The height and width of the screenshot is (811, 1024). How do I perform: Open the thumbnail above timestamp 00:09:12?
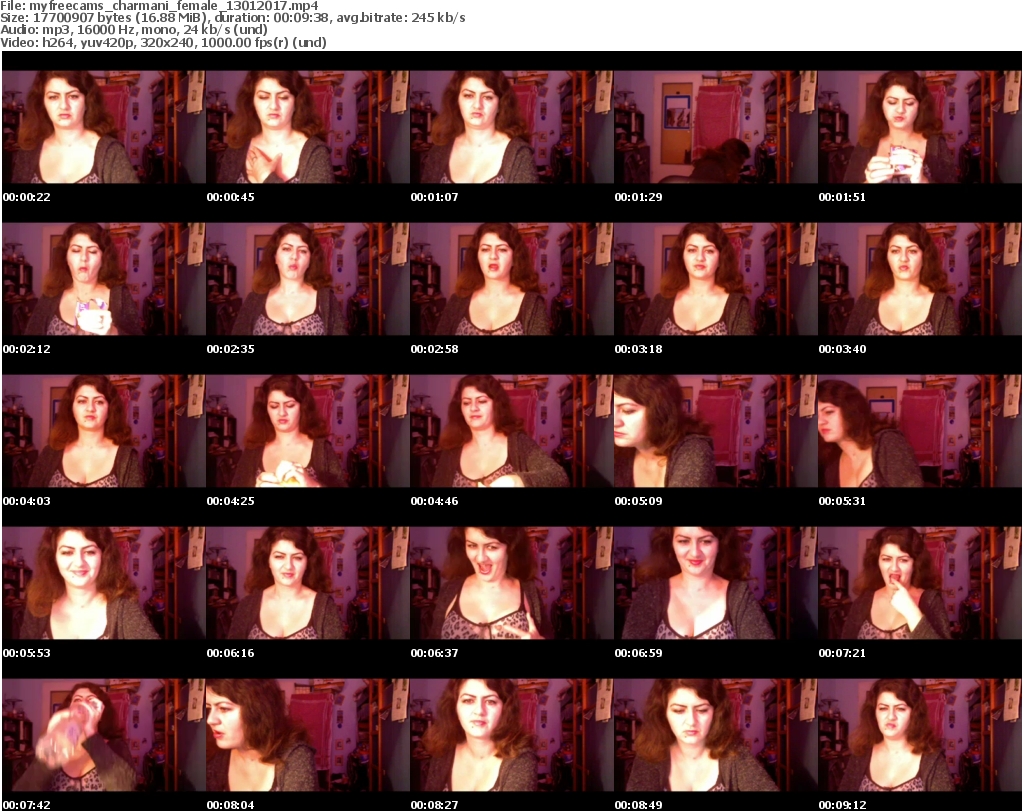point(920,735)
